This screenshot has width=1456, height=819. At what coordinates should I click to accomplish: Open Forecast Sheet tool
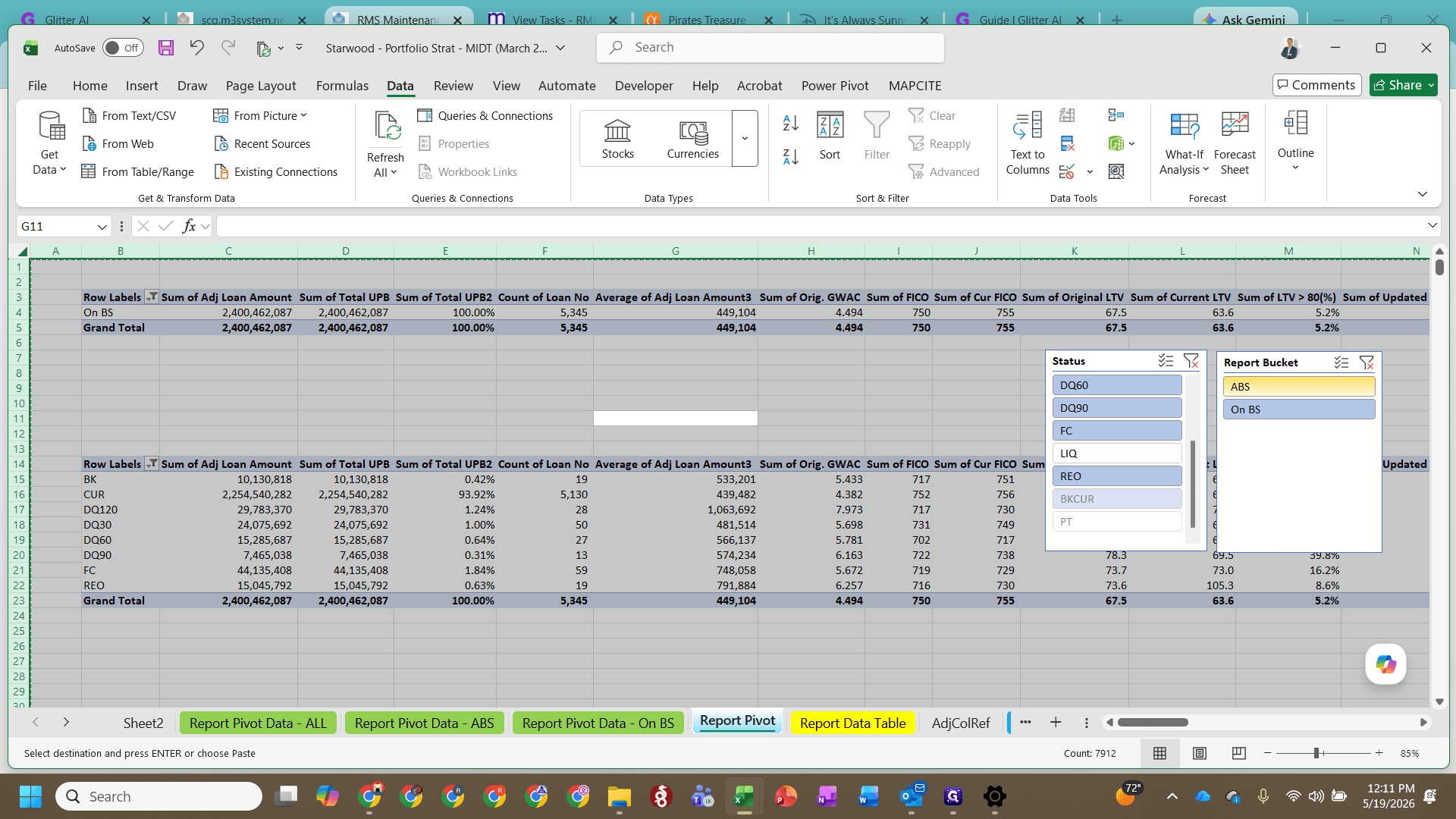click(x=1235, y=143)
